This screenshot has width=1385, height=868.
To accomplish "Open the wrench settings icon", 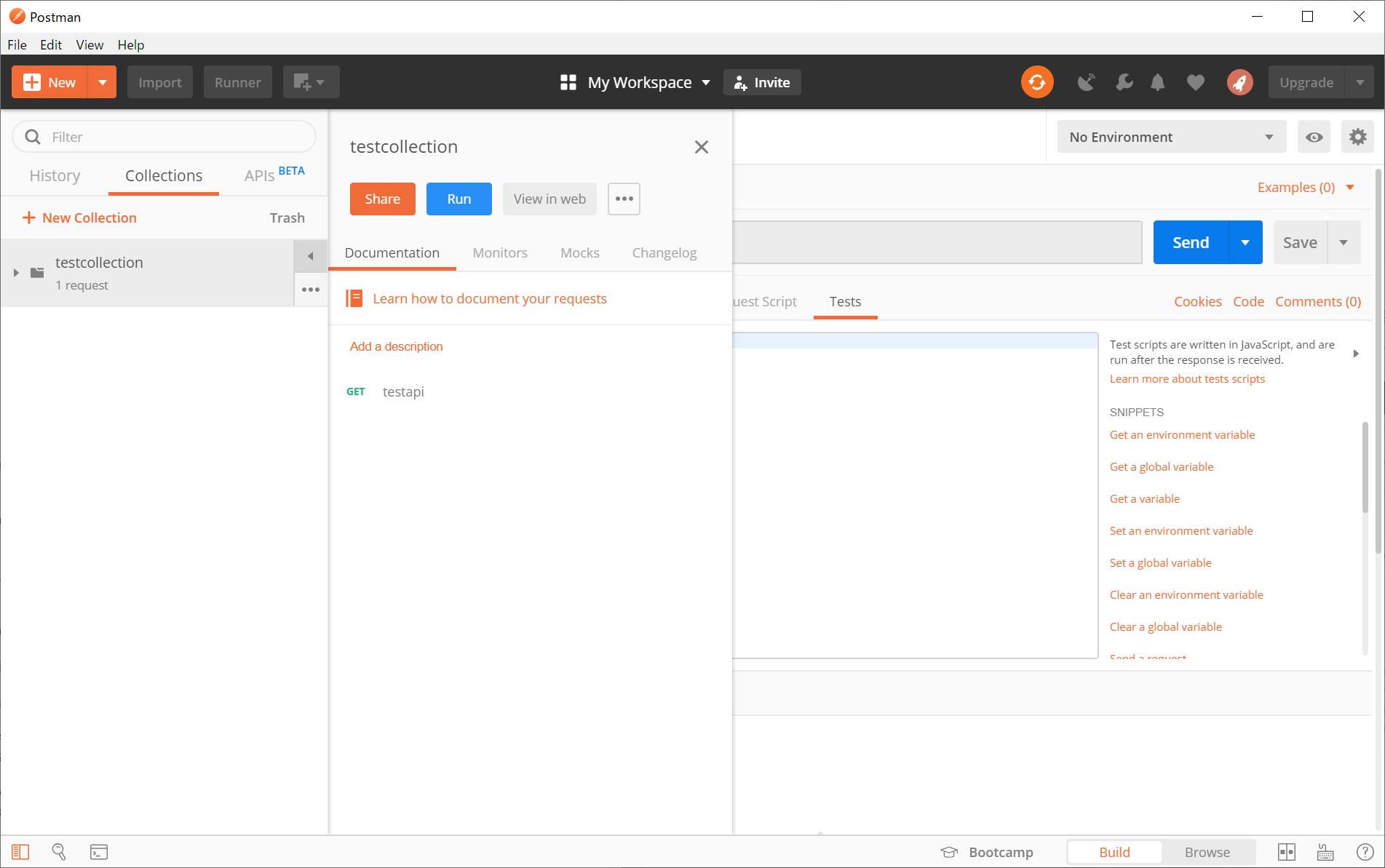I will click(1124, 82).
